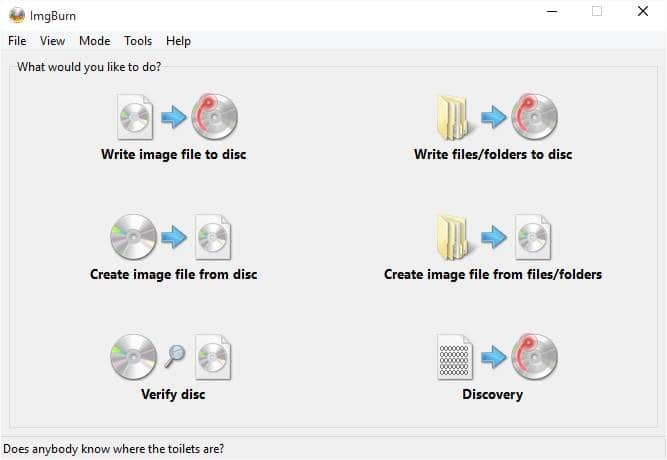This screenshot has height=460, width=667.
Task: Open the Mode menu
Action: (94, 41)
